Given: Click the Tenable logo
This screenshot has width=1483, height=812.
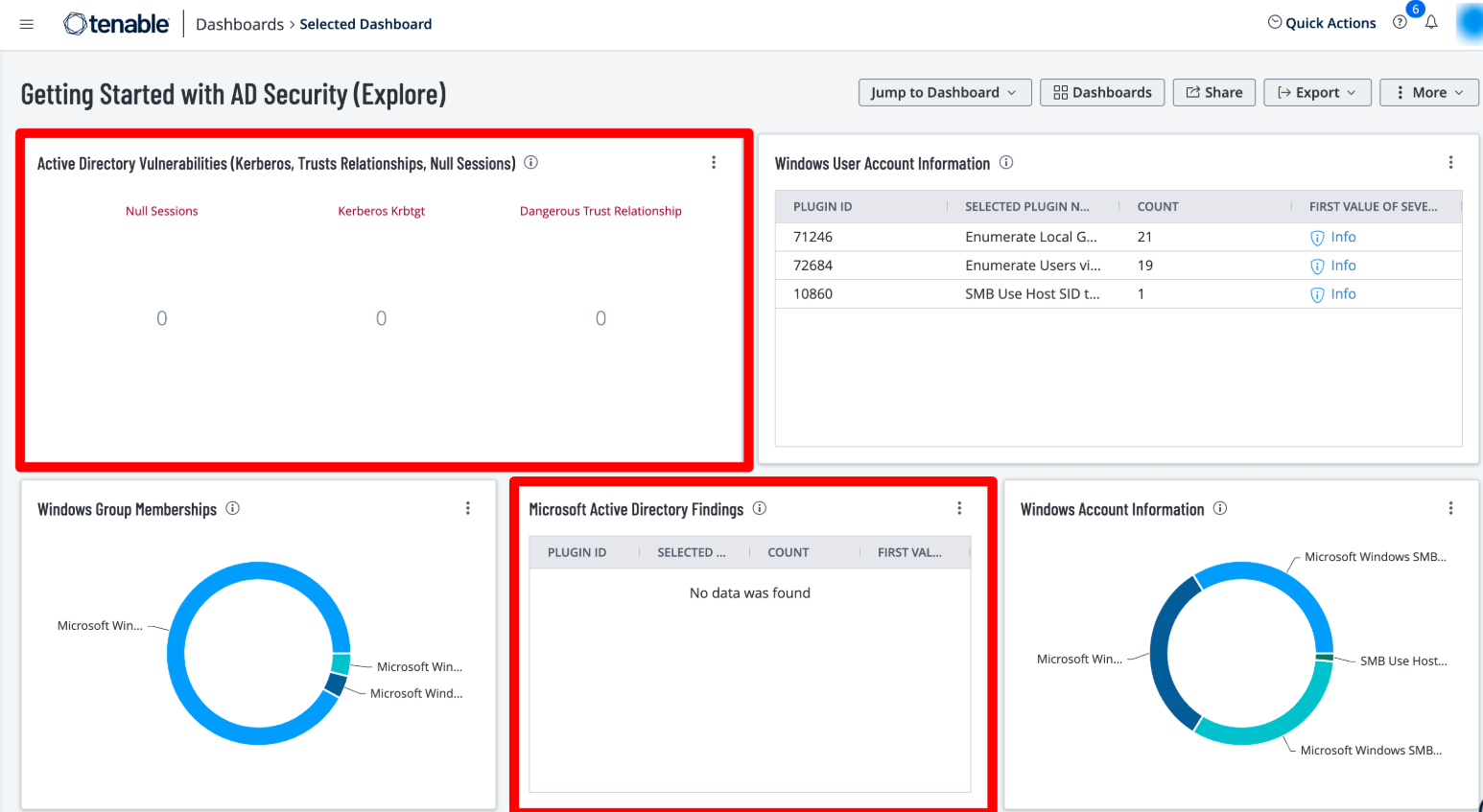Looking at the screenshot, I should (116, 24).
